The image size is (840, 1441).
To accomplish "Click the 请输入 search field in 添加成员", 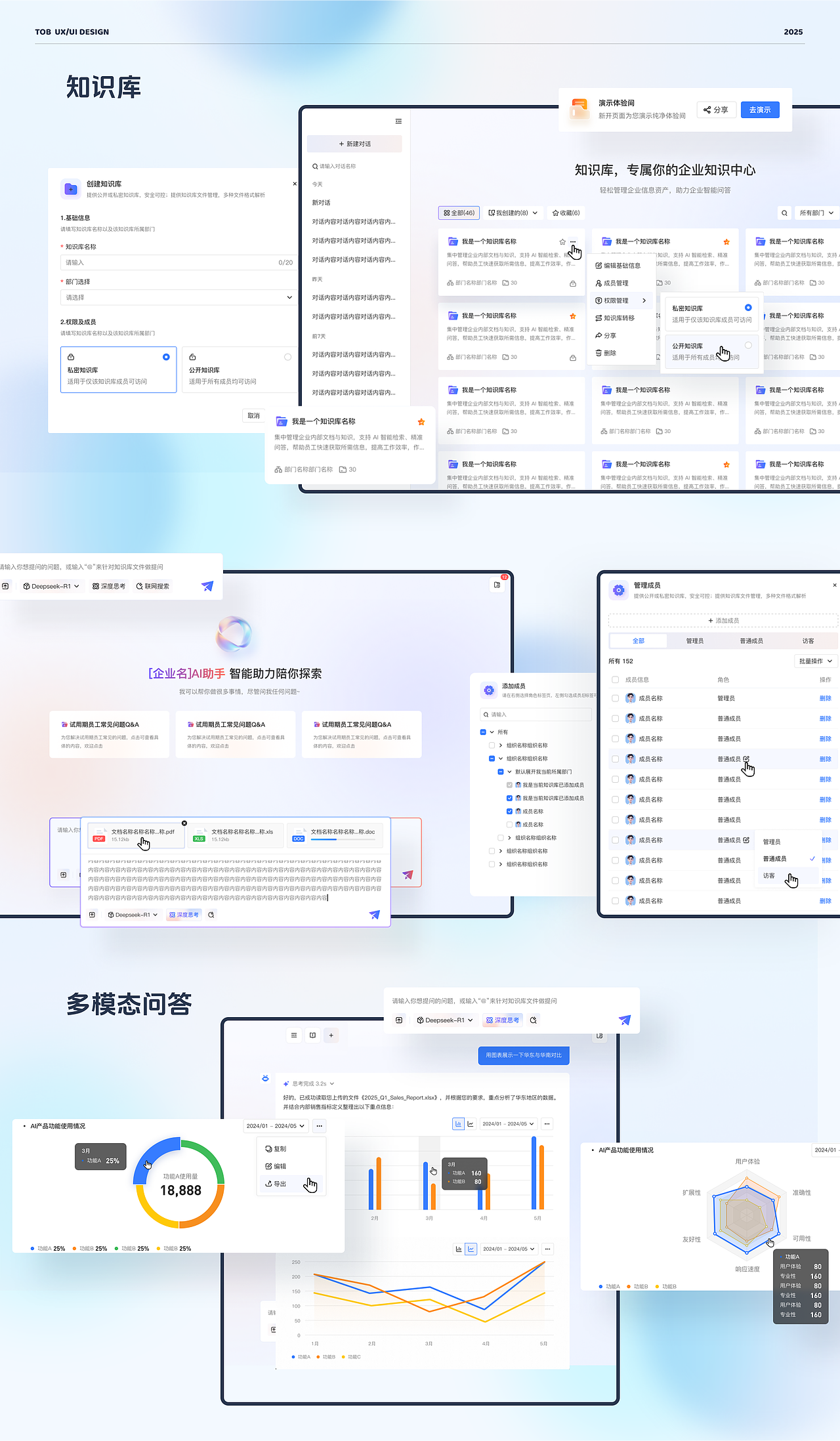I will point(536,715).
